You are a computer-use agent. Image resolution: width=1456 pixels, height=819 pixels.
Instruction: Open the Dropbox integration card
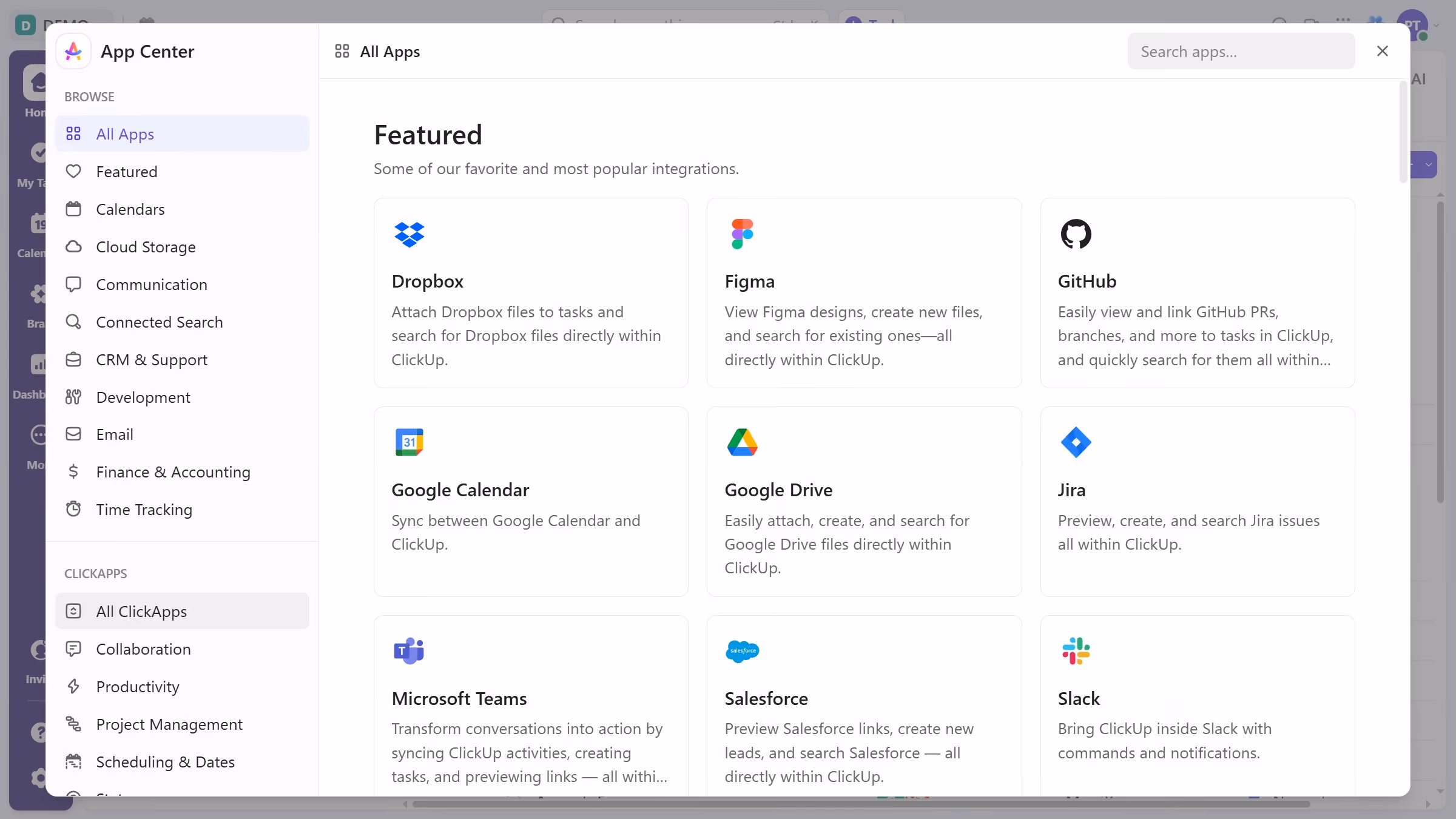pos(531,293)
